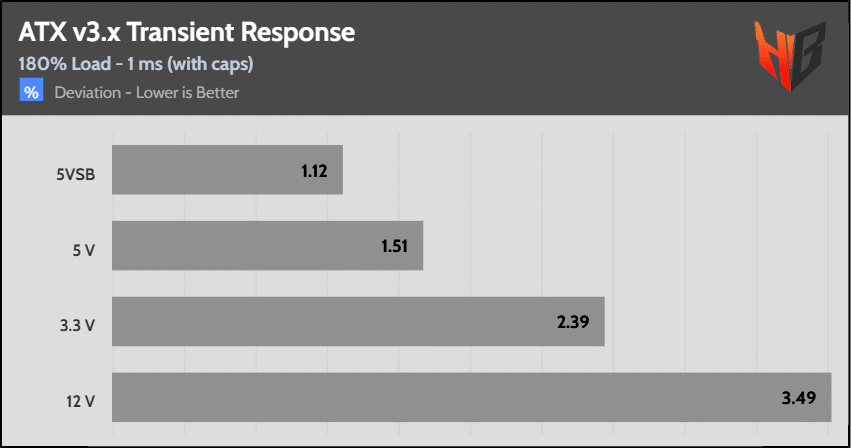Click the 3.49 value label
The width and height of the screenshot is (851, 448).
[x=799, y=398]
